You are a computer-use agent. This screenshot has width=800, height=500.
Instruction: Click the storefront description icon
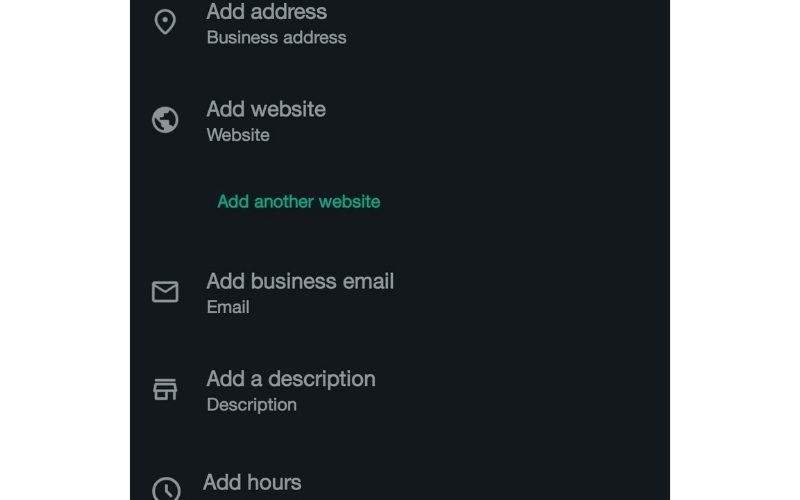pyautogui.click(x=165, y=389)
